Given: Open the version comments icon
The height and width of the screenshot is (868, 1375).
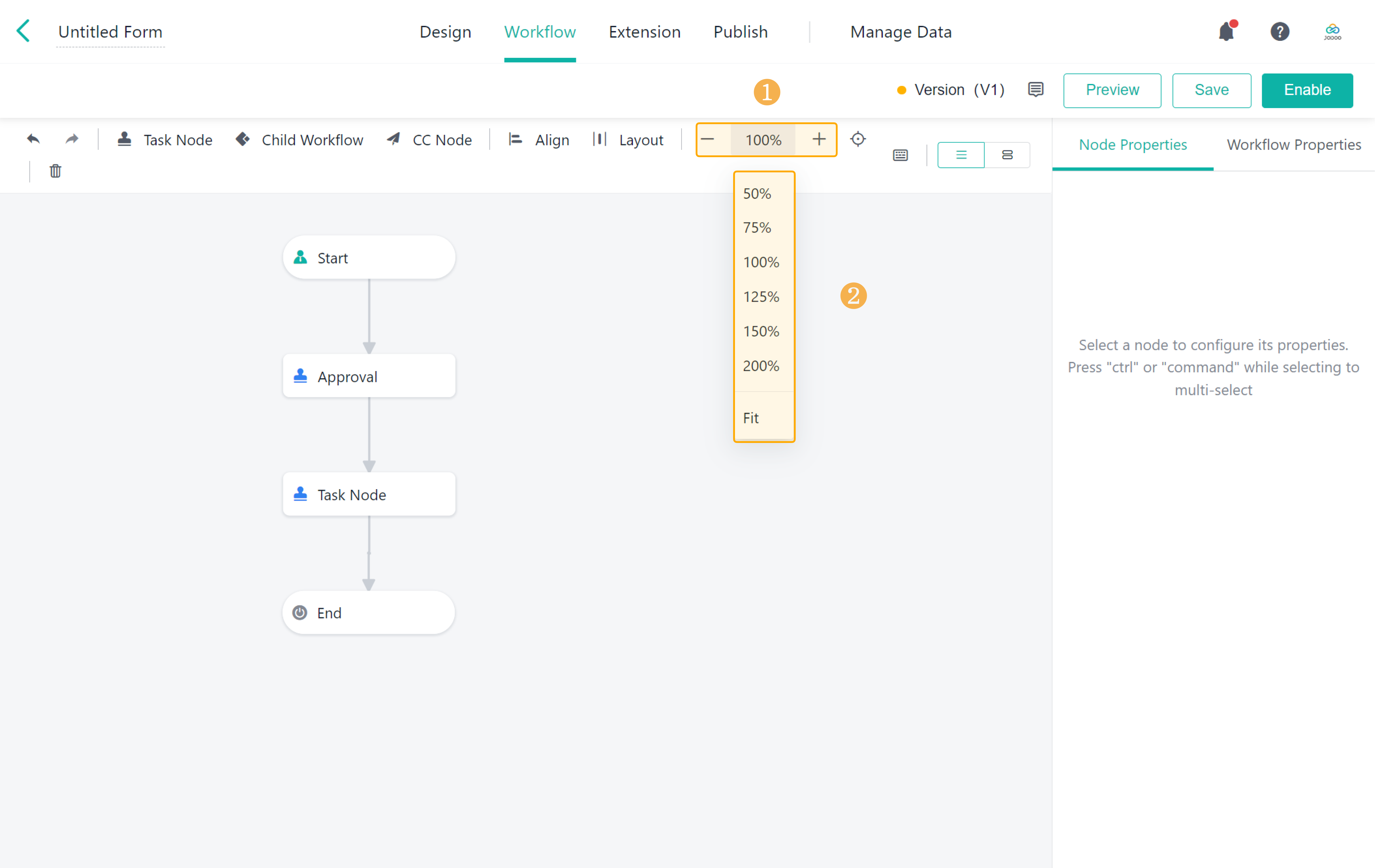Looking at the screenshot, I should pyautogui.click(x=1035, y=90).
